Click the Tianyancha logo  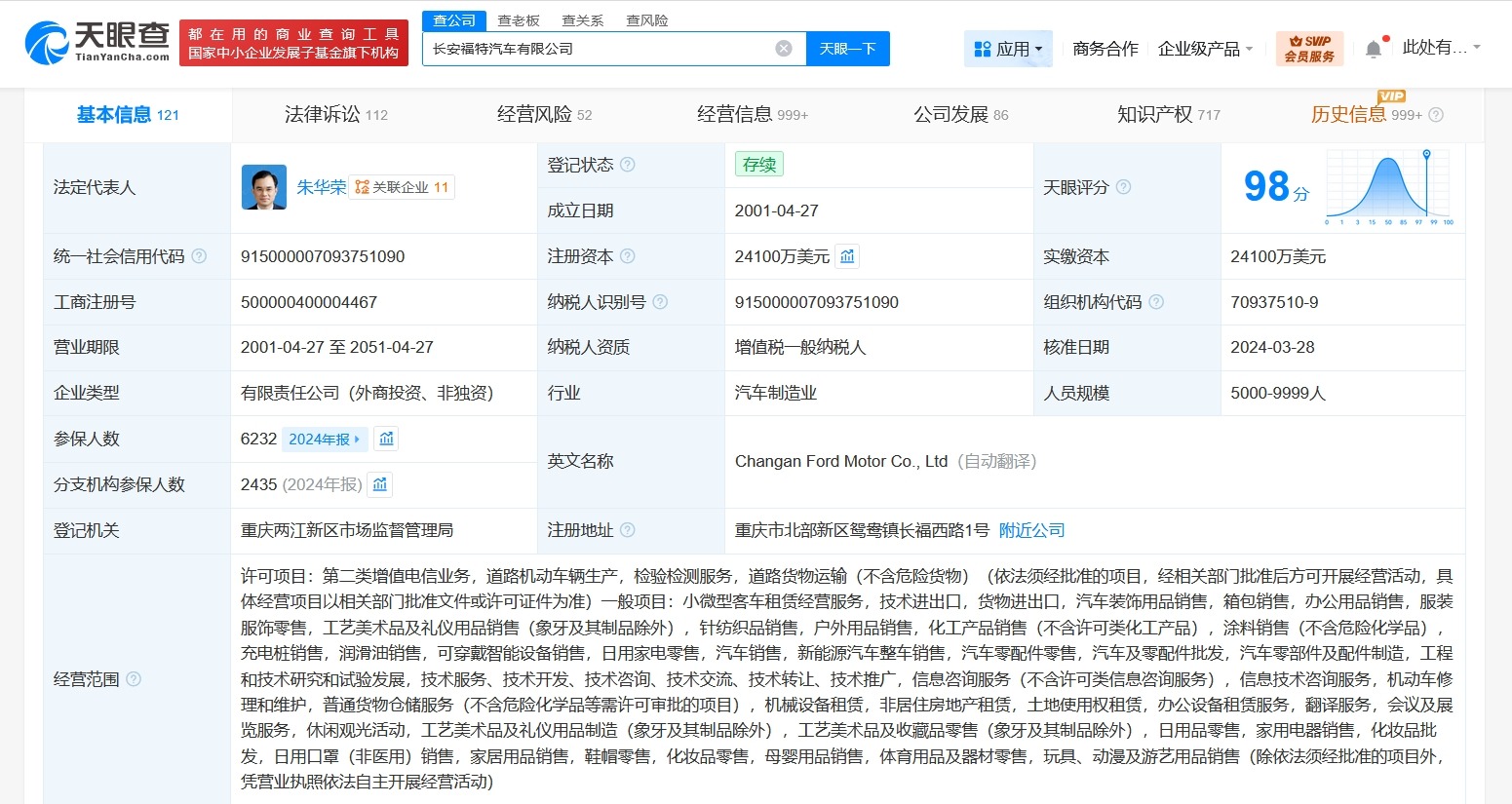pos(93,41)
